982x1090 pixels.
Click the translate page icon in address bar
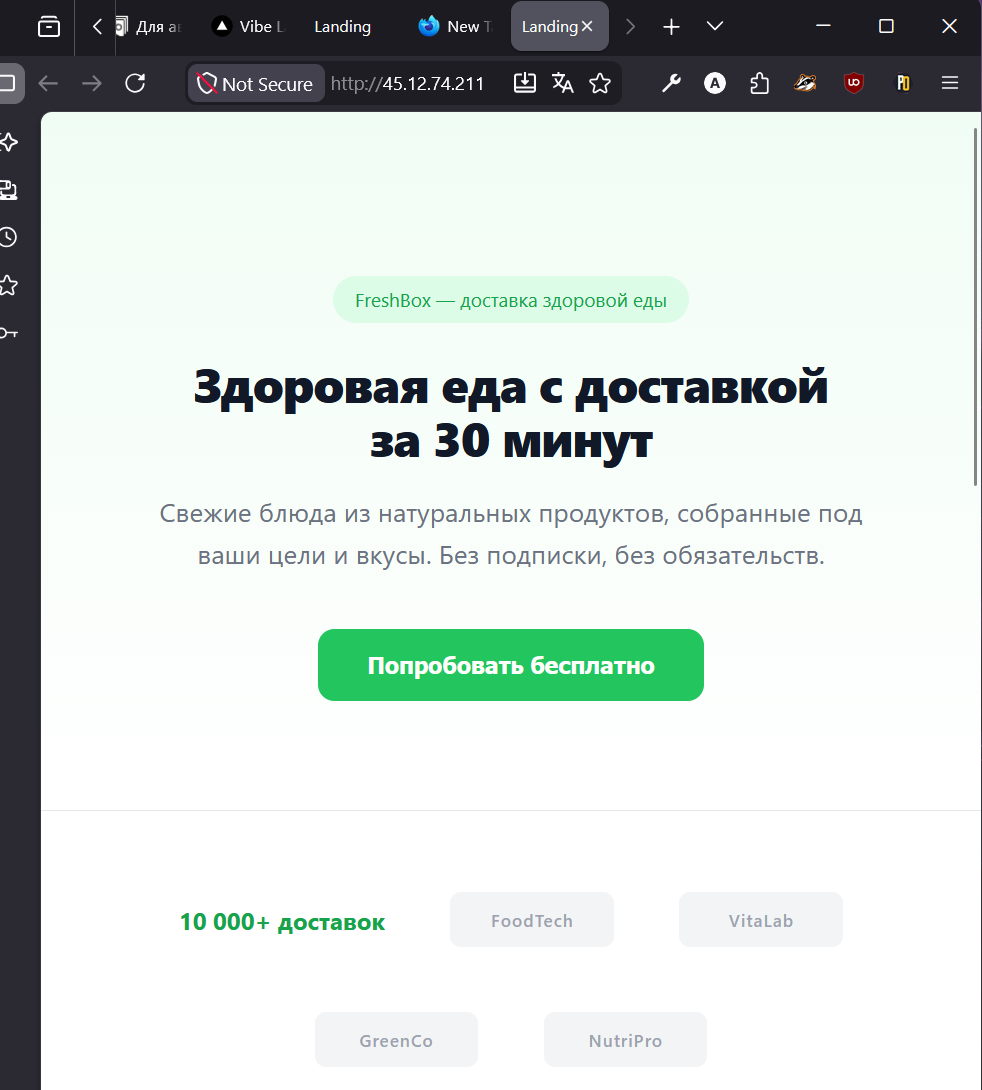coord(562,83)
